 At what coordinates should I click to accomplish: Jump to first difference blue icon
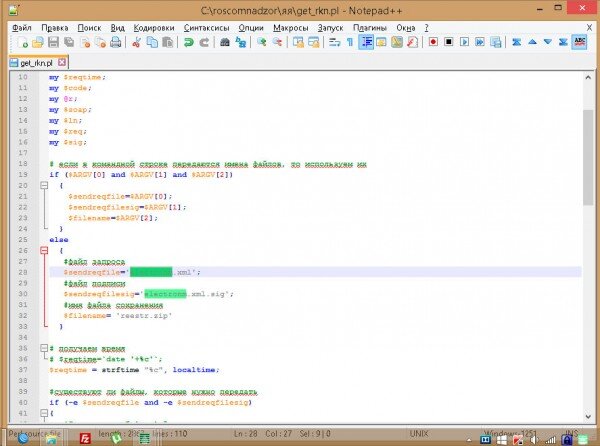click(517, 42)
